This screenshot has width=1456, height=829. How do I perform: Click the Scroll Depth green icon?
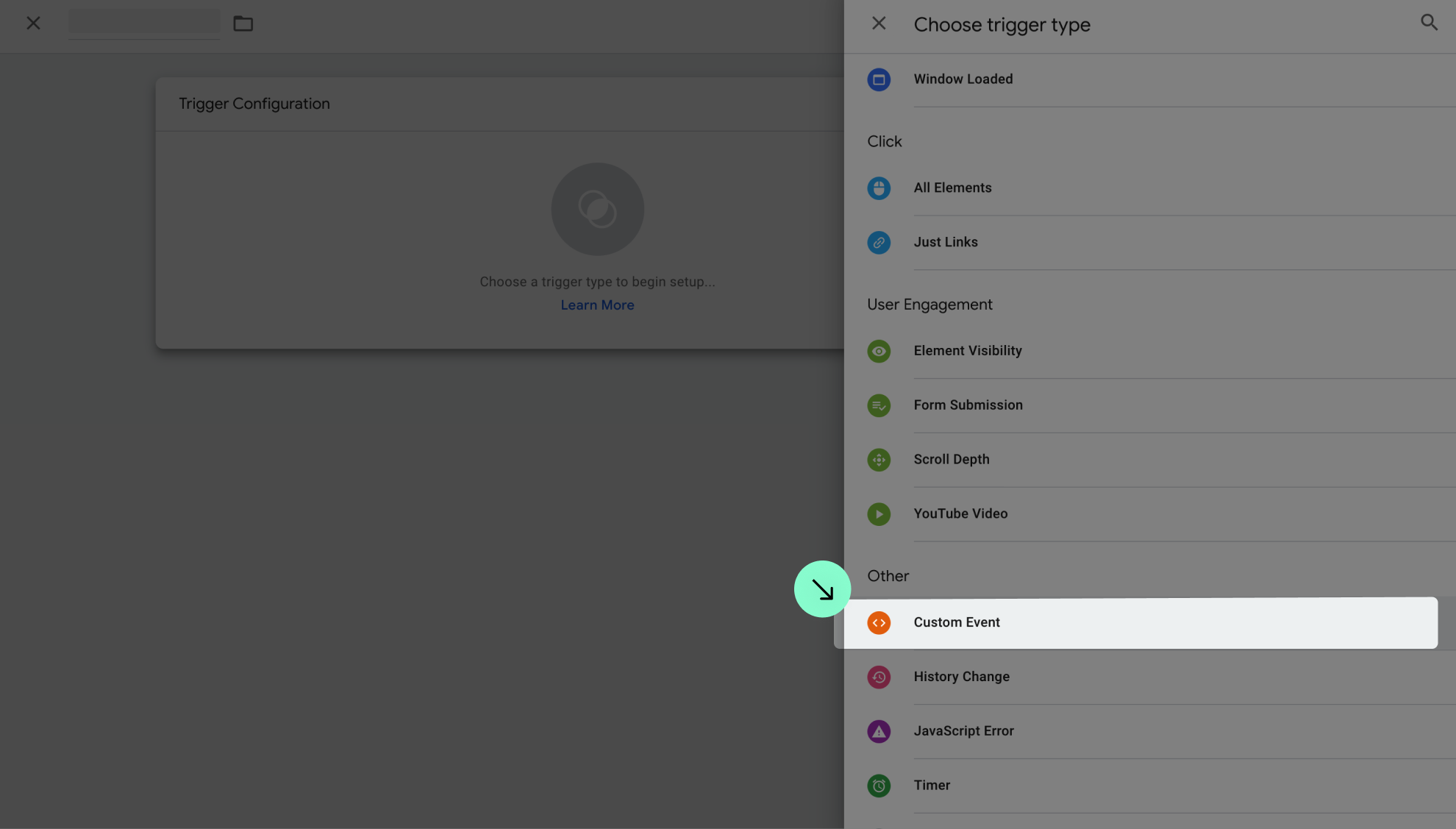tap(879, 460)
